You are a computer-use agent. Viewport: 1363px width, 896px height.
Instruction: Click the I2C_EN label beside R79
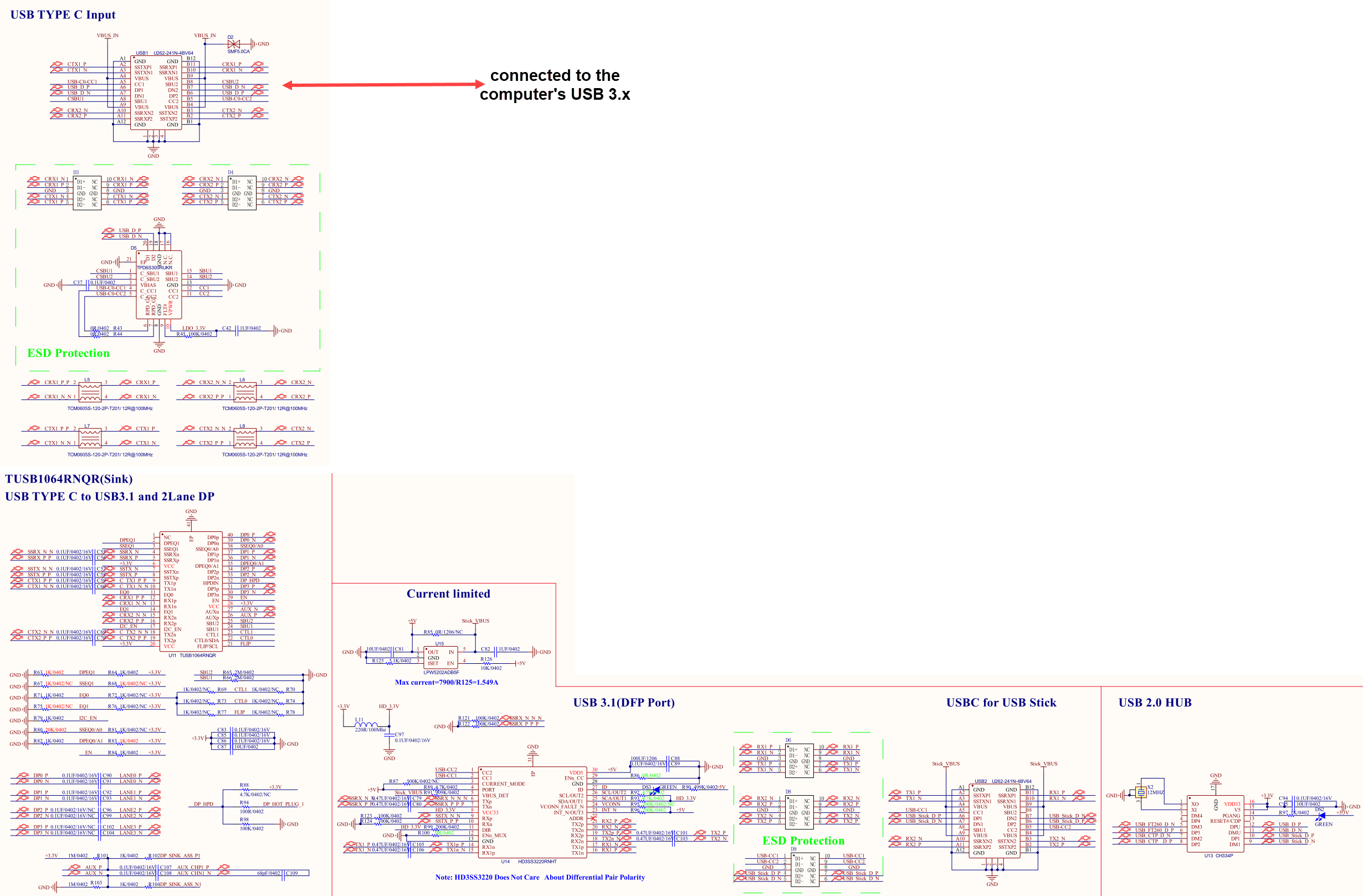click(x=88, y=718)
